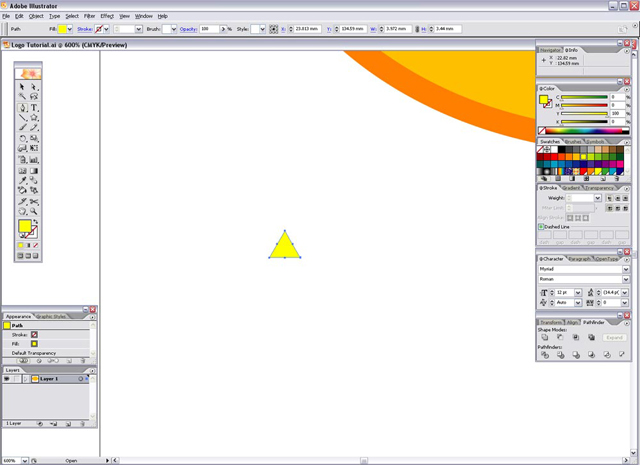Screen dimensions: 640x465
Task: Pick the Magic Wand tool
Action: pos(22,96)
